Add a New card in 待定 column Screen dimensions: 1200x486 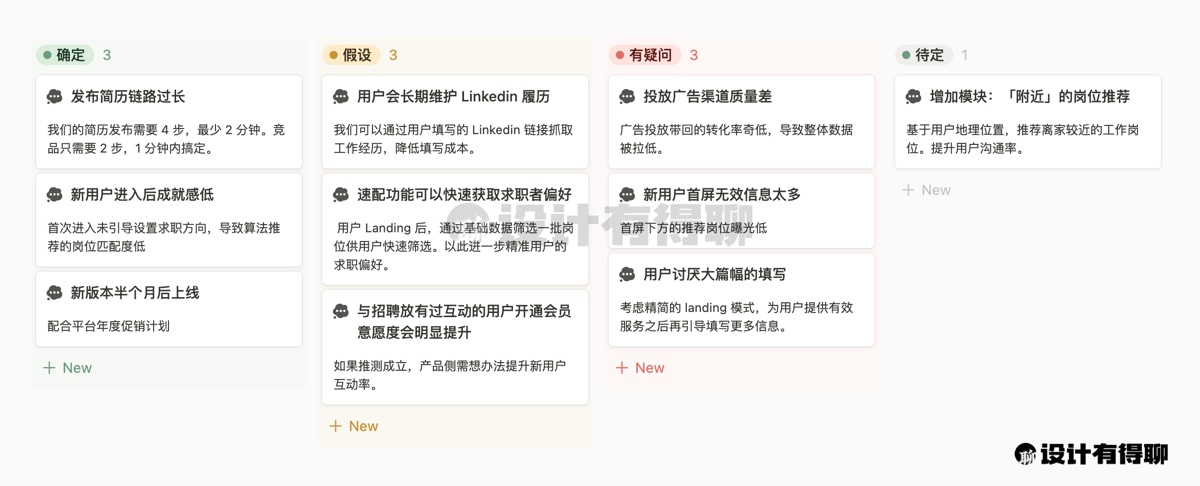pyautogui.click(x=925, y=190)
